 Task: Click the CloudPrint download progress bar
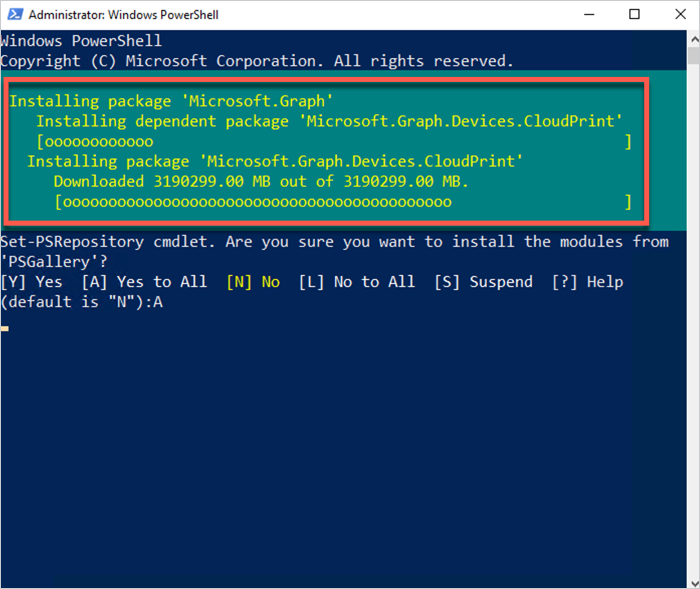[343, 202]
